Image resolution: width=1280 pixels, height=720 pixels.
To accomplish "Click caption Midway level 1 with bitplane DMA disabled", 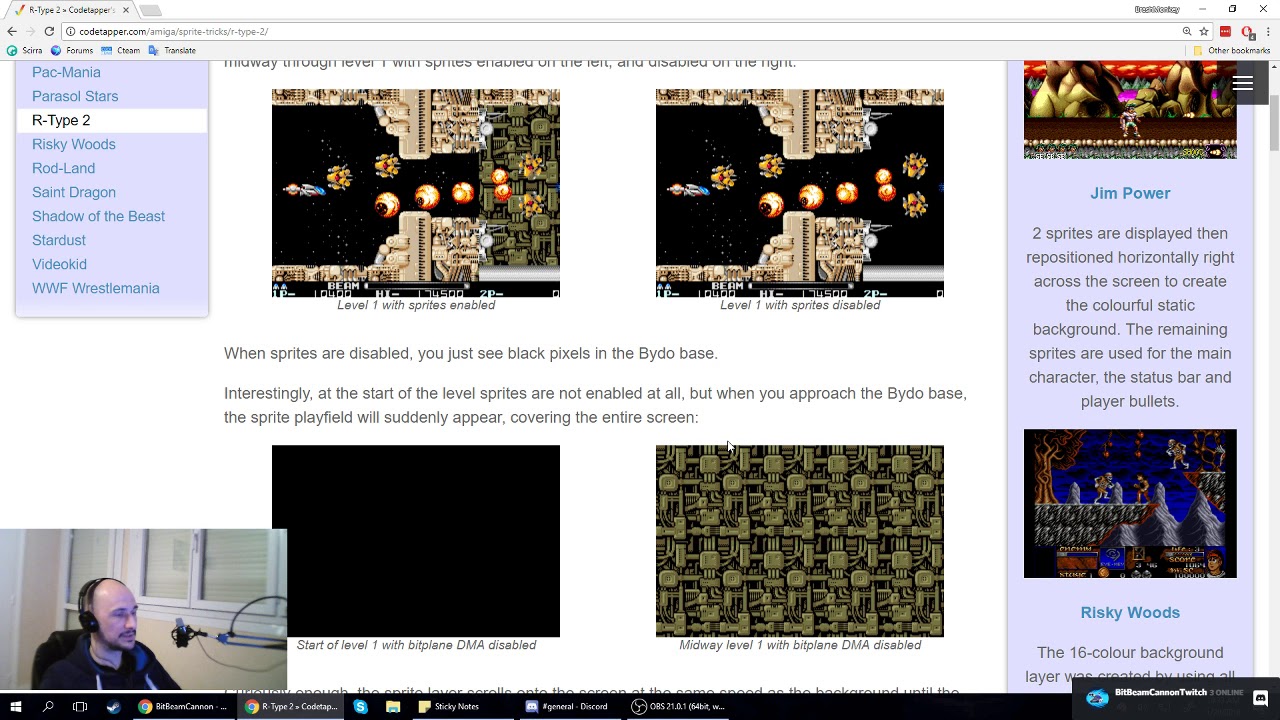I will coord(800,645).
